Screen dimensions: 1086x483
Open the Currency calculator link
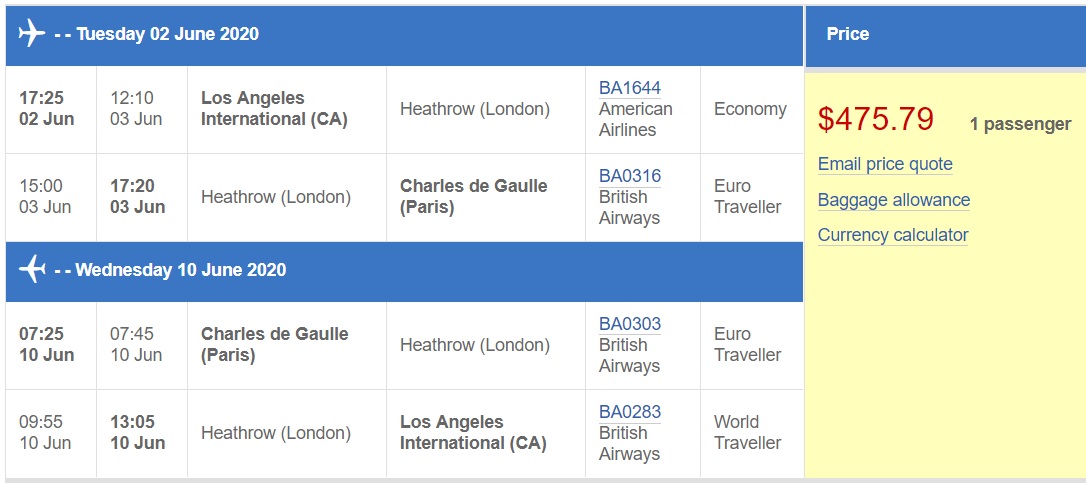click(892, 235)
